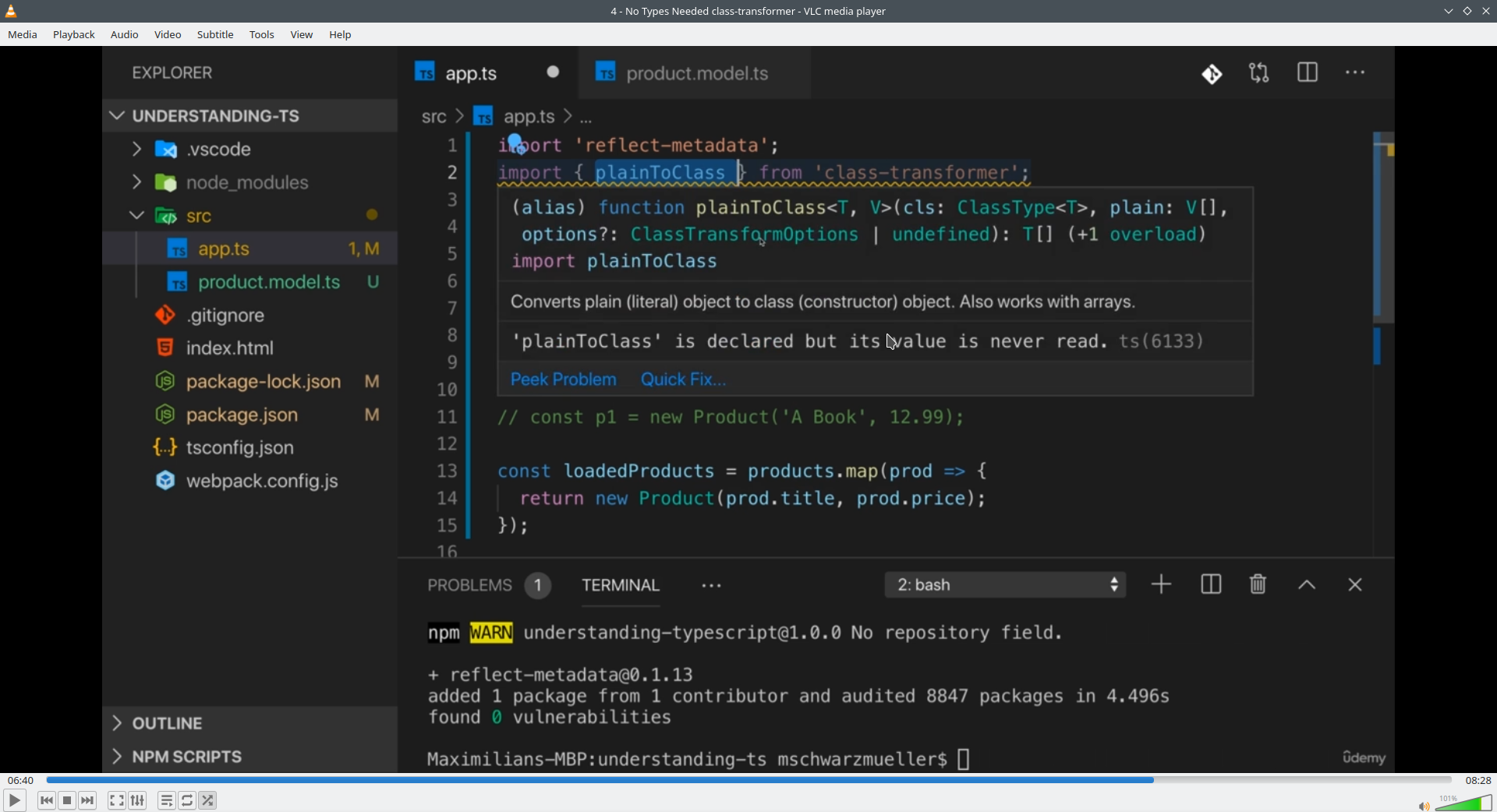Screen dimensions: 1497x812
Task: Click the src breadcrumb
Action: (434, 117)
